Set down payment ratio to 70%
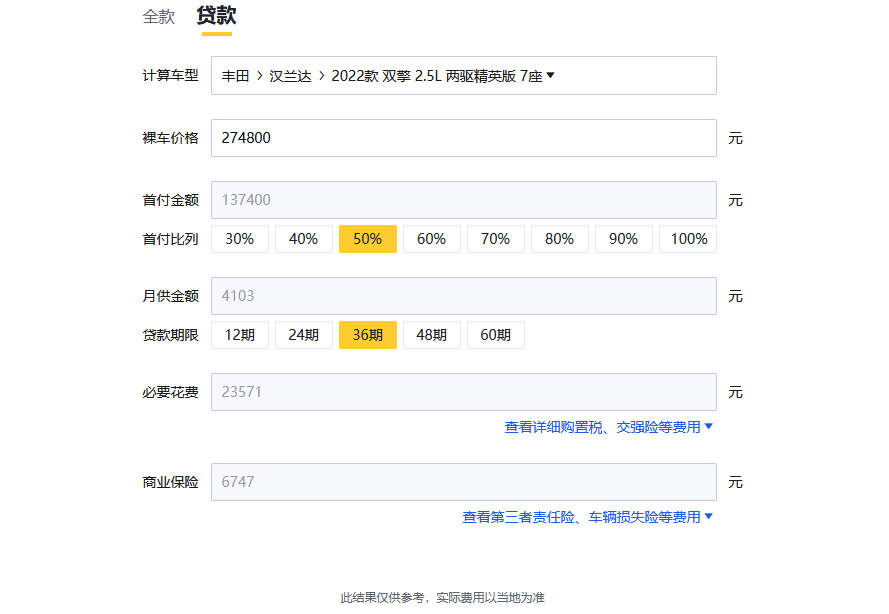The height and width of the screenshot is (614, 889). tap(496, 239)
